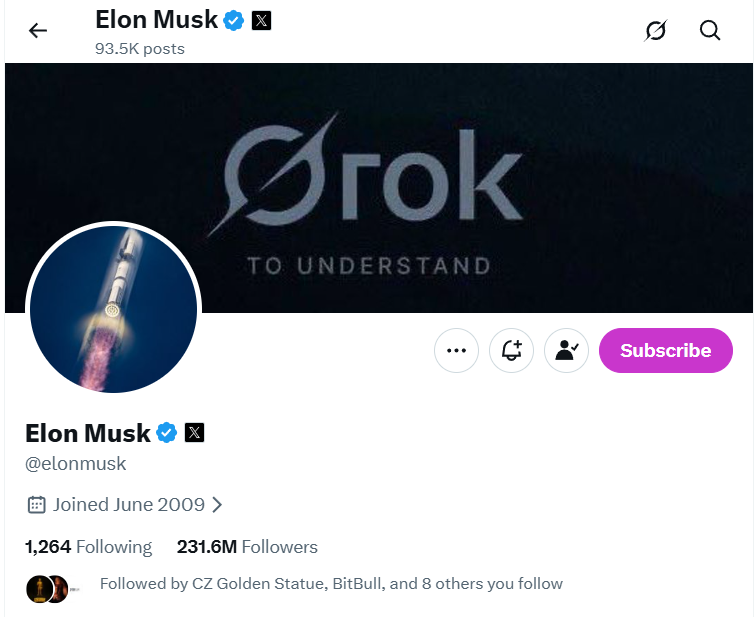Screen dimensions: 756x617
Task: Click the @elonmusk handle text
Action: pyautogui.click(x=76, y=464)
